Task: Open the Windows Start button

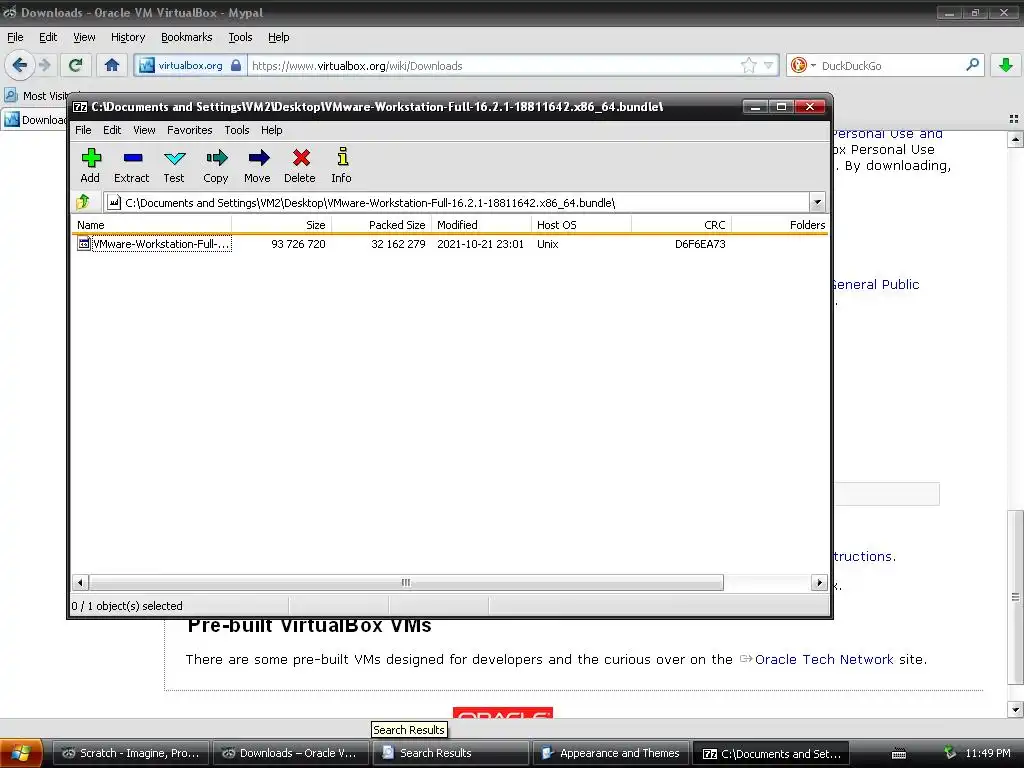Action: 21,753
